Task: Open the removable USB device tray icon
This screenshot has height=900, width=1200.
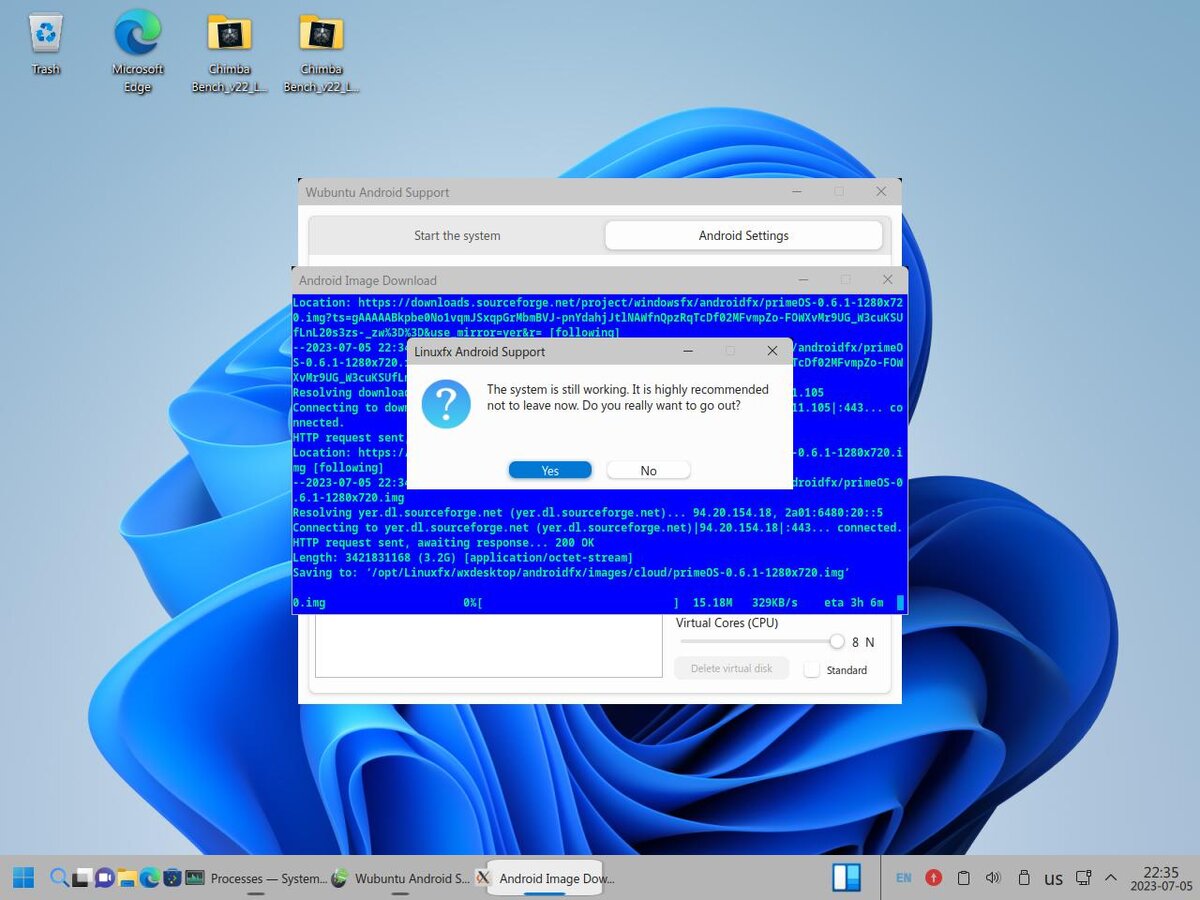Action: click(x=1024, y=878)
